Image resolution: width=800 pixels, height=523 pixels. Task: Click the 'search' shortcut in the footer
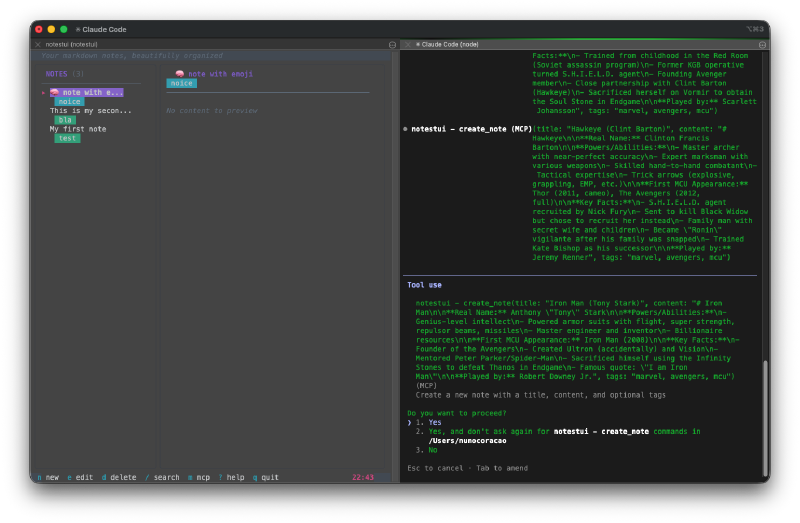coord(162,478)
